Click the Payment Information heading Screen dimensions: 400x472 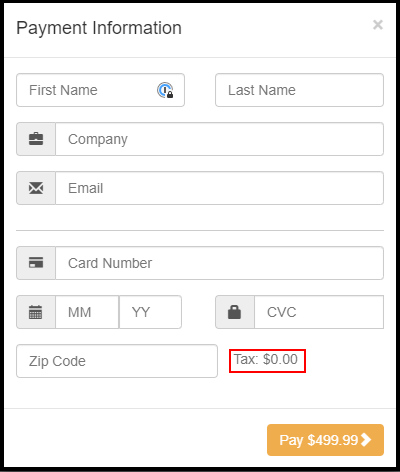pos(99,28)
